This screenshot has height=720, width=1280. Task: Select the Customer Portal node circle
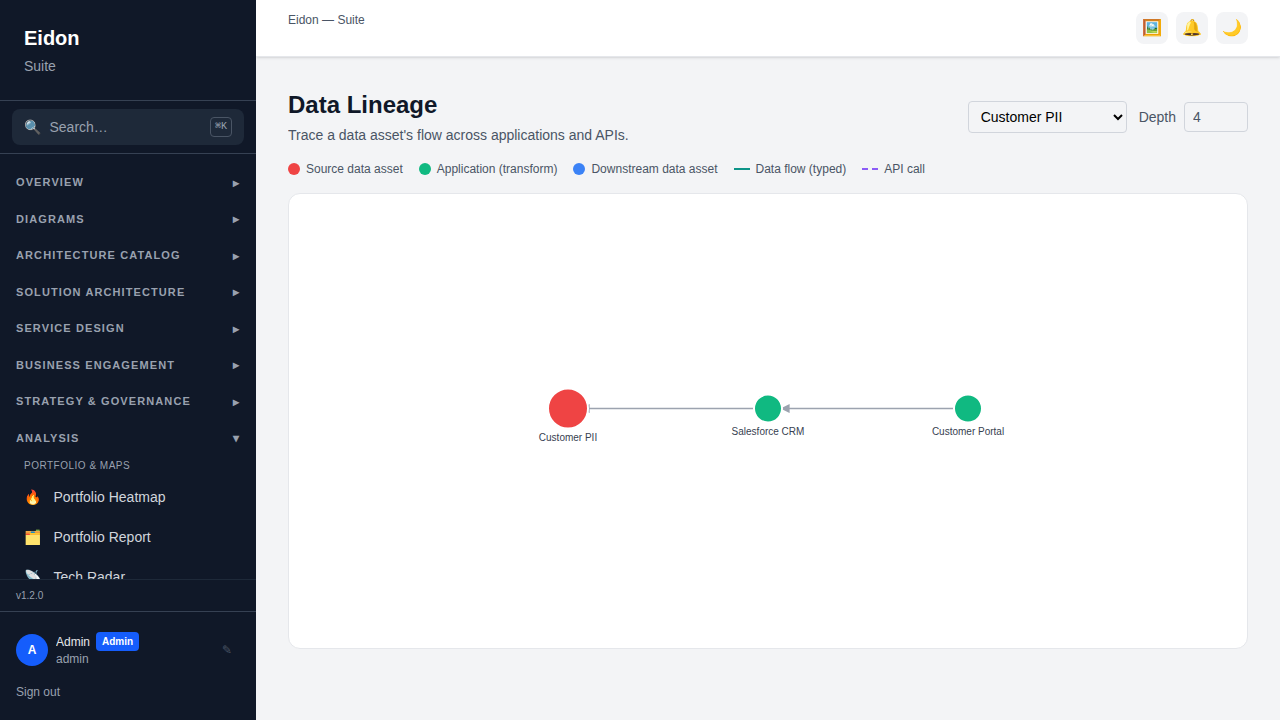[x=968, y=408]
